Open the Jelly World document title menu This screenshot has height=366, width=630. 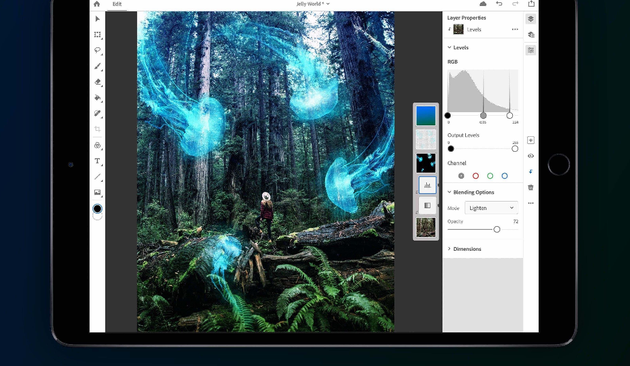pyautogui.click(x=313, y=4)
